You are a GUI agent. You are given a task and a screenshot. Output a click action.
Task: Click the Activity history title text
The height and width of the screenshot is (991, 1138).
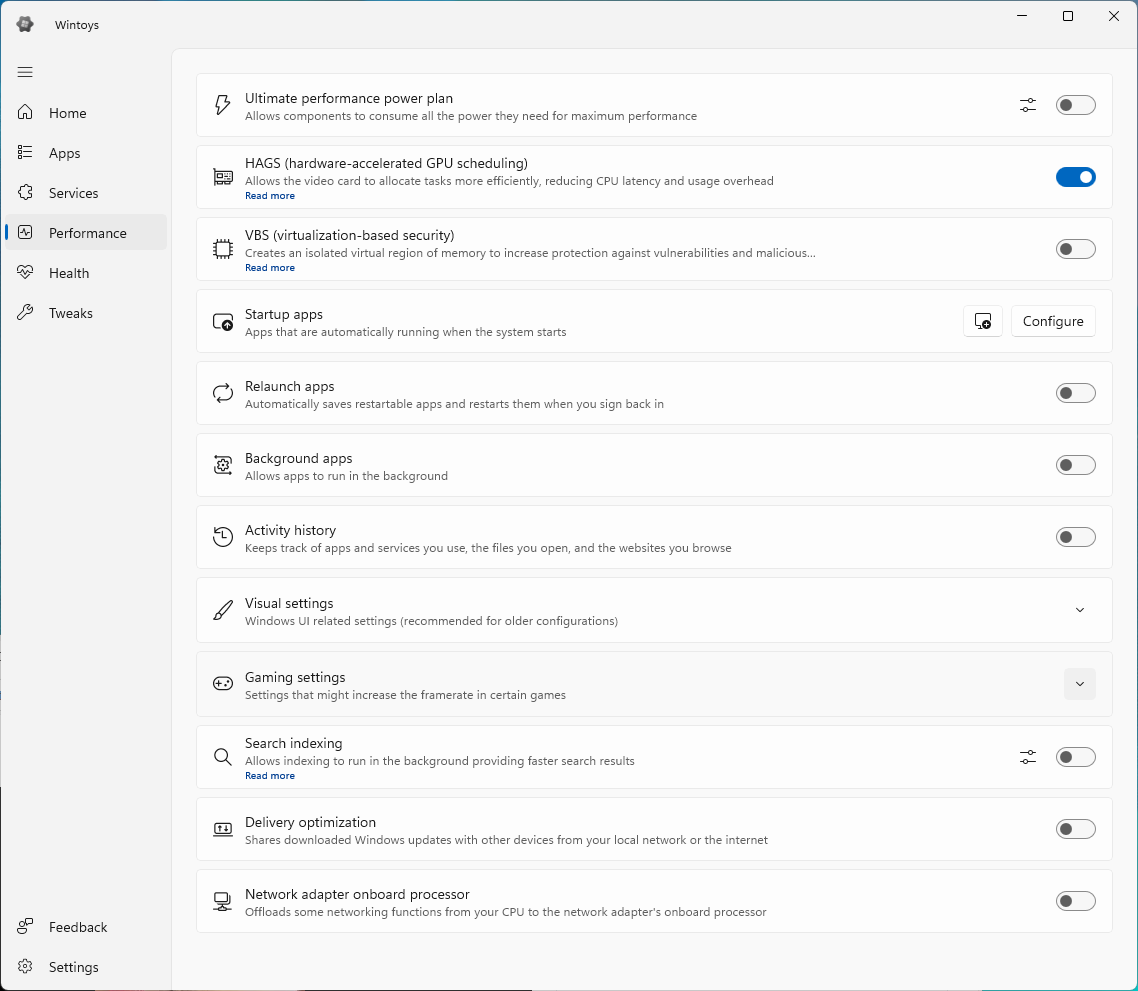point(290,530)
